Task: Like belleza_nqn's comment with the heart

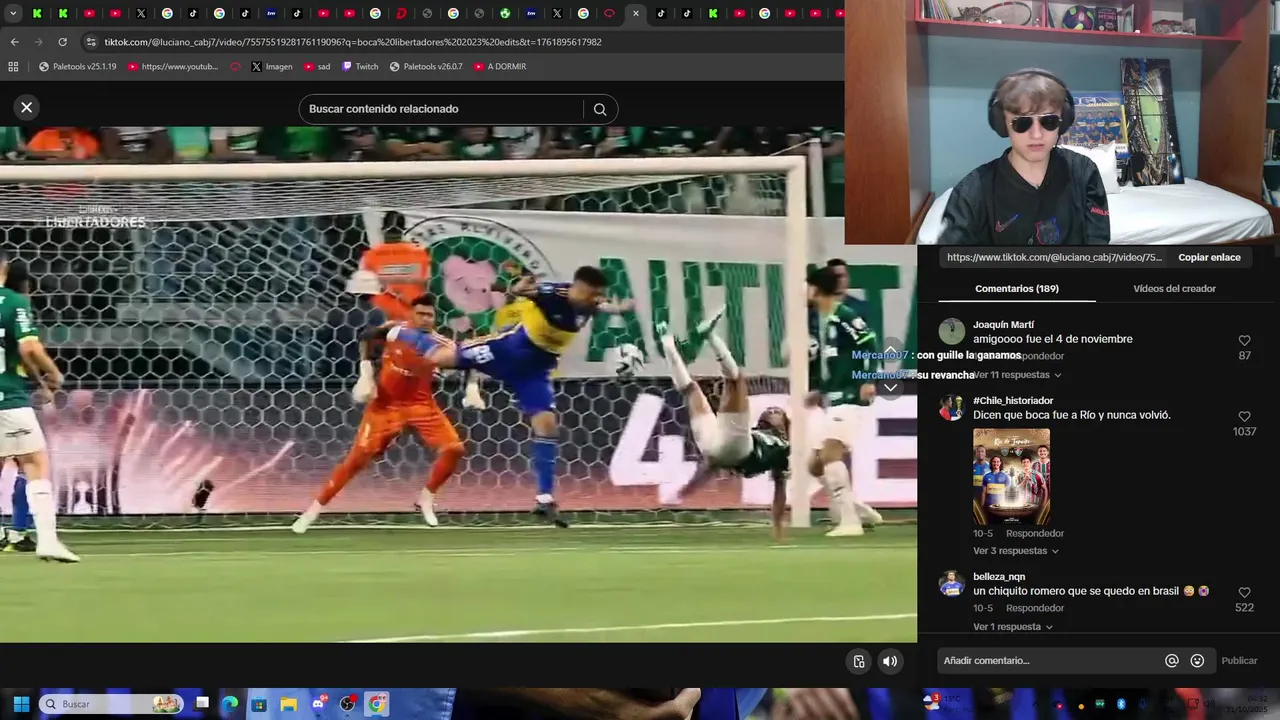Action: point(1244,592)
